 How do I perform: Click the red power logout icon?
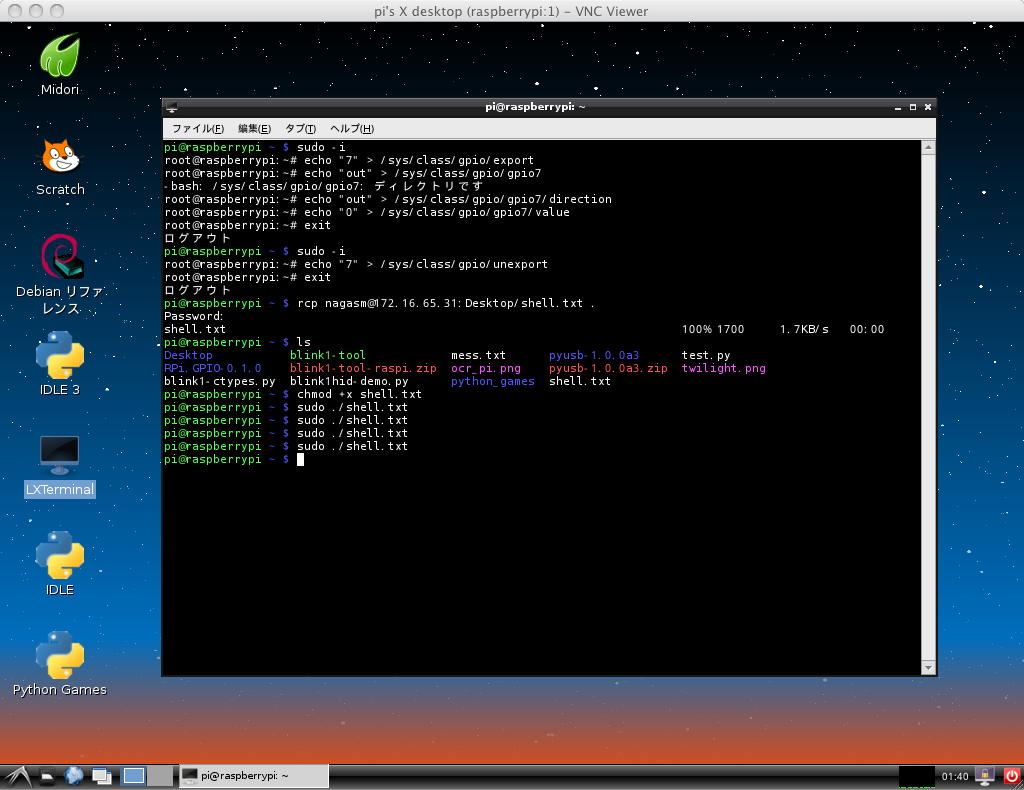click(x=1012, y=776)
